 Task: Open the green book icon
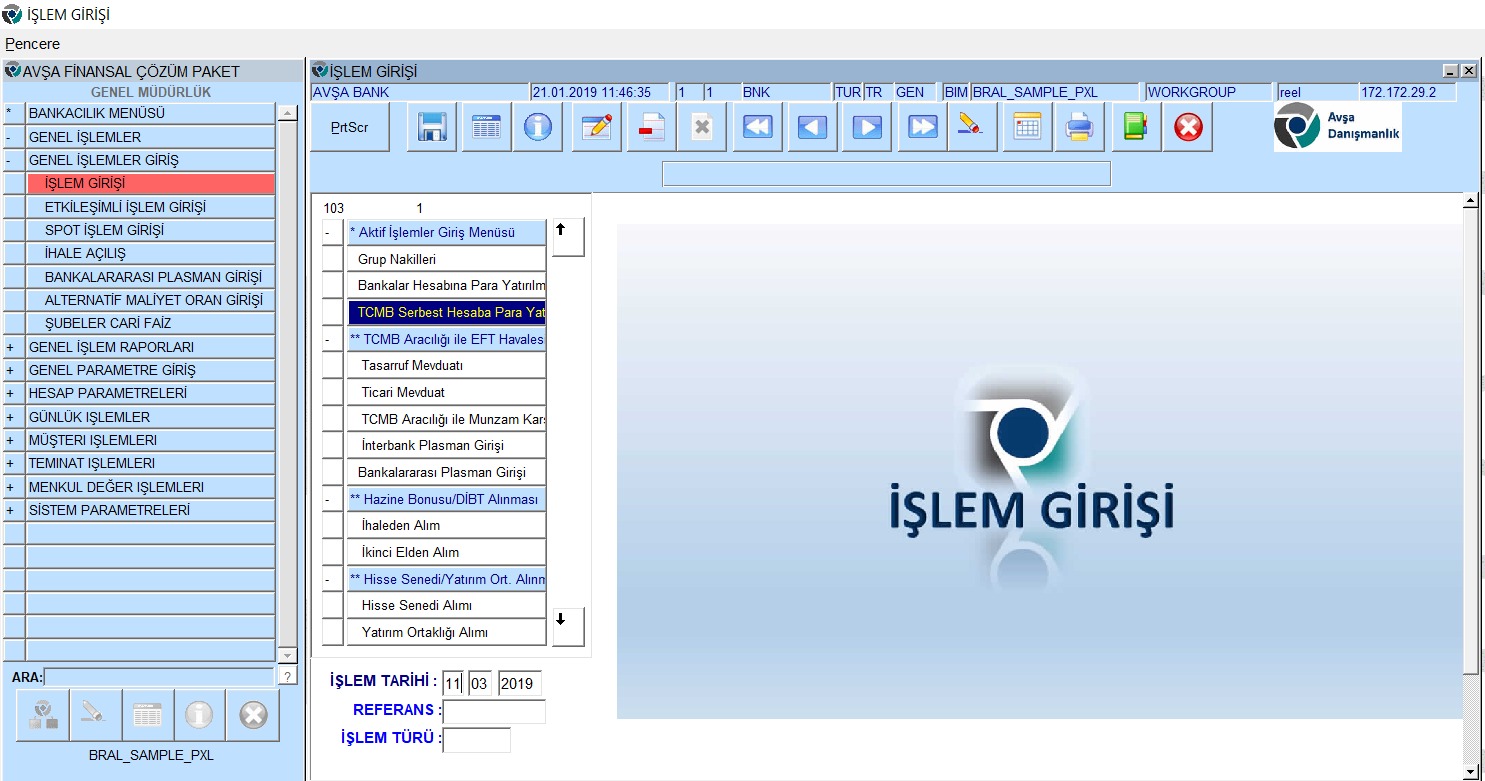click(x=1136, y=128)
